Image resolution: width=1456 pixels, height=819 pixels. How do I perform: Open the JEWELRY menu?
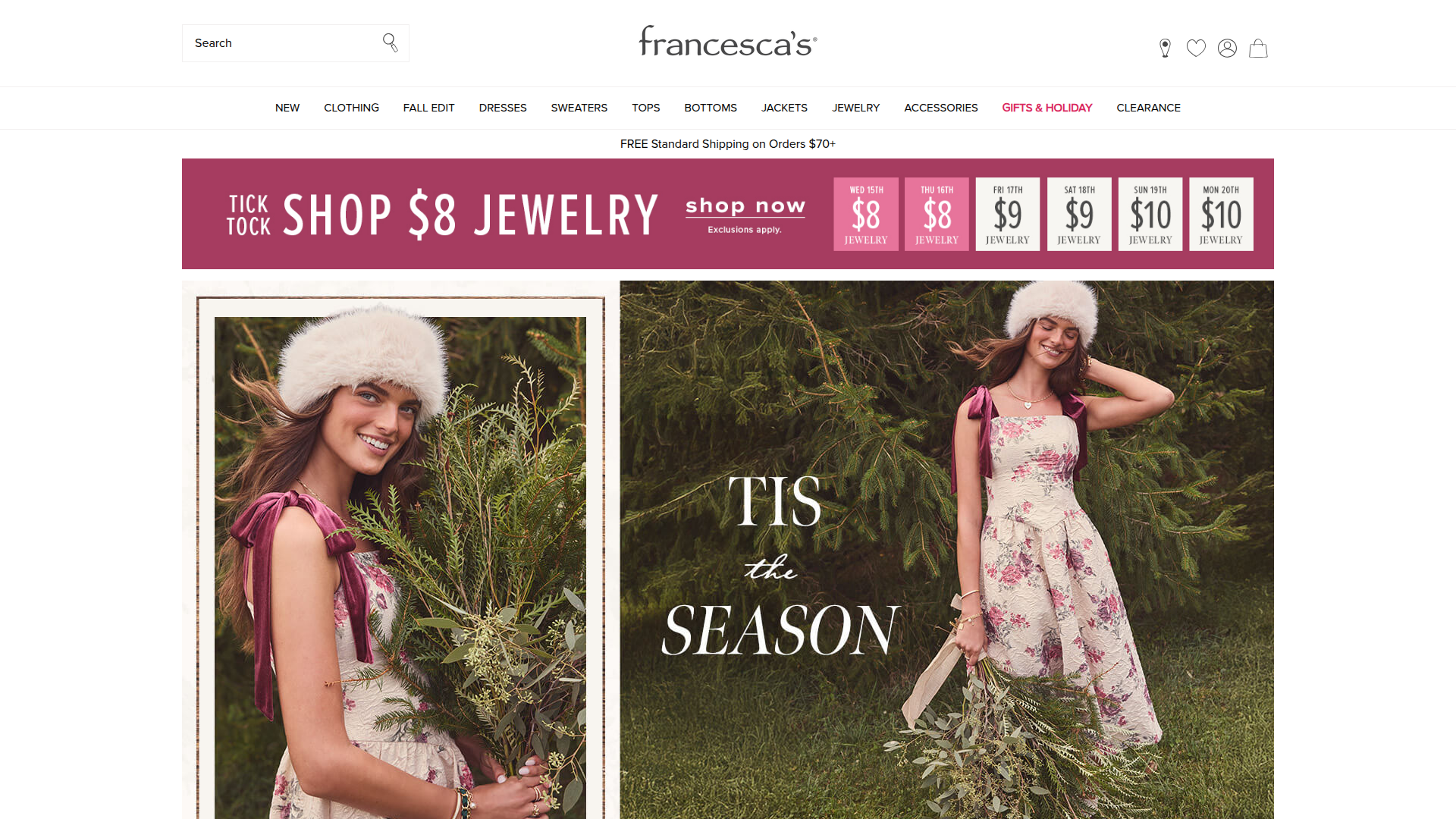pos(855,108)
